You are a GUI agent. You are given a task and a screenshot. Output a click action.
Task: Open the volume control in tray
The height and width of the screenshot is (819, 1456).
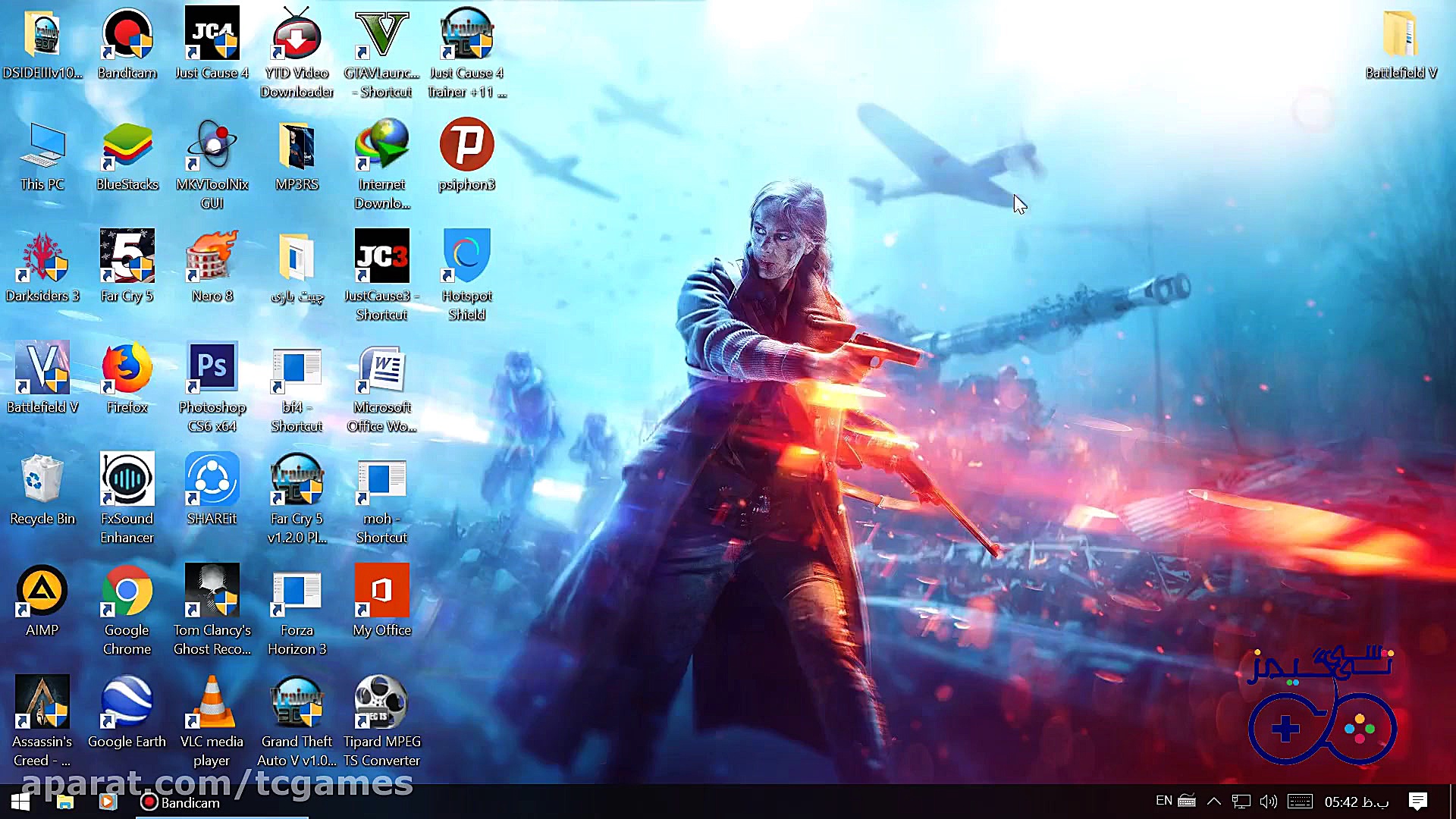click(1268, 802)
